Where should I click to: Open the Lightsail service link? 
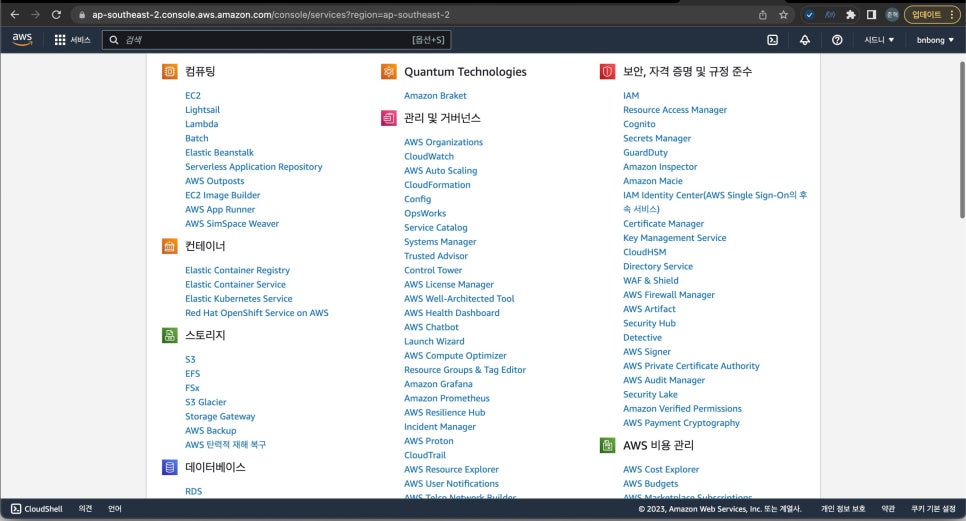coord(202,110)
